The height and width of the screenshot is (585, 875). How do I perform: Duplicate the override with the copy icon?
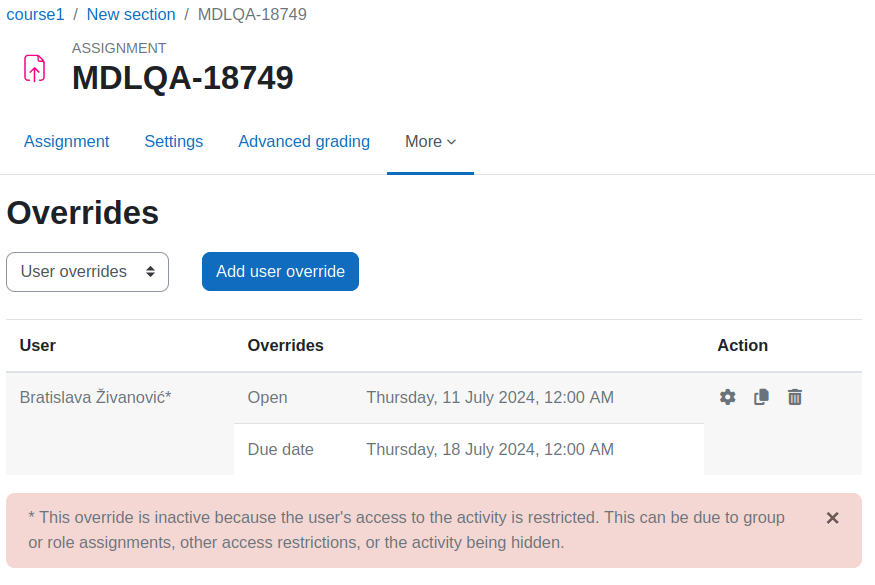pos(761,397)
